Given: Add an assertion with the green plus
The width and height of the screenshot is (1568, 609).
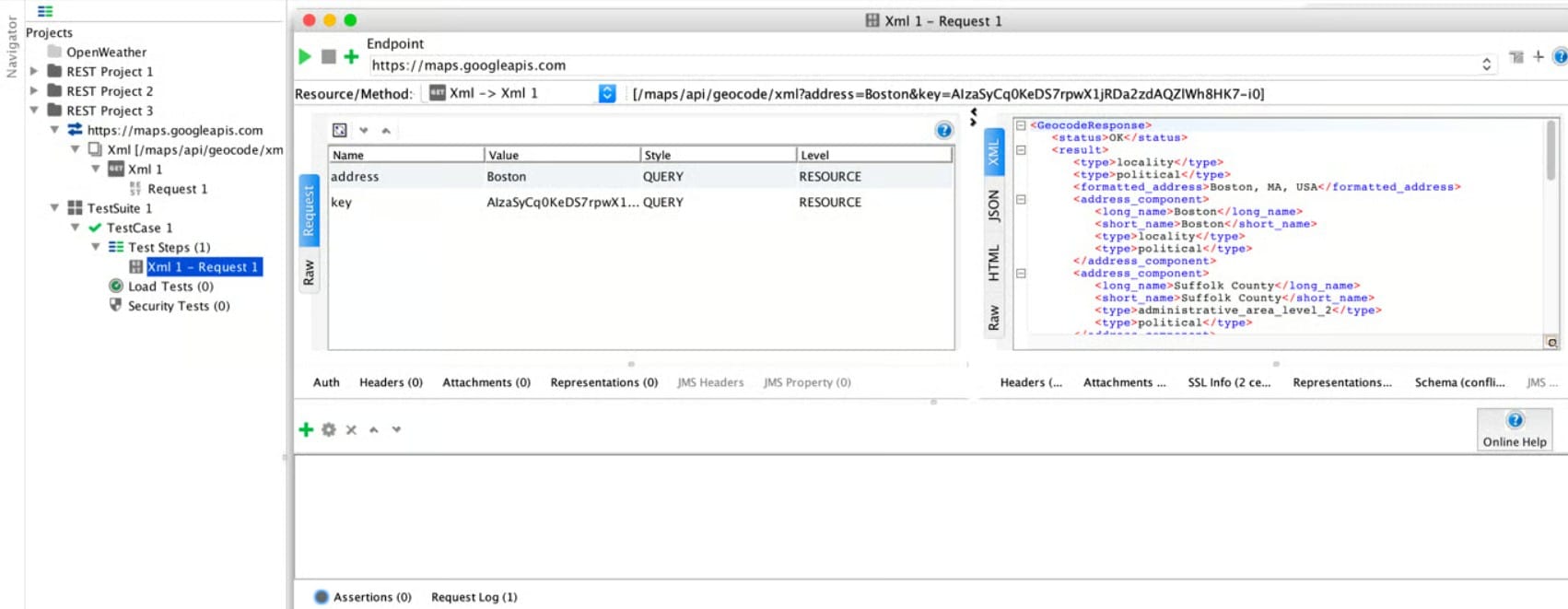Looking at the screenshot, I should pyautogui.click(x=306, y=429).
